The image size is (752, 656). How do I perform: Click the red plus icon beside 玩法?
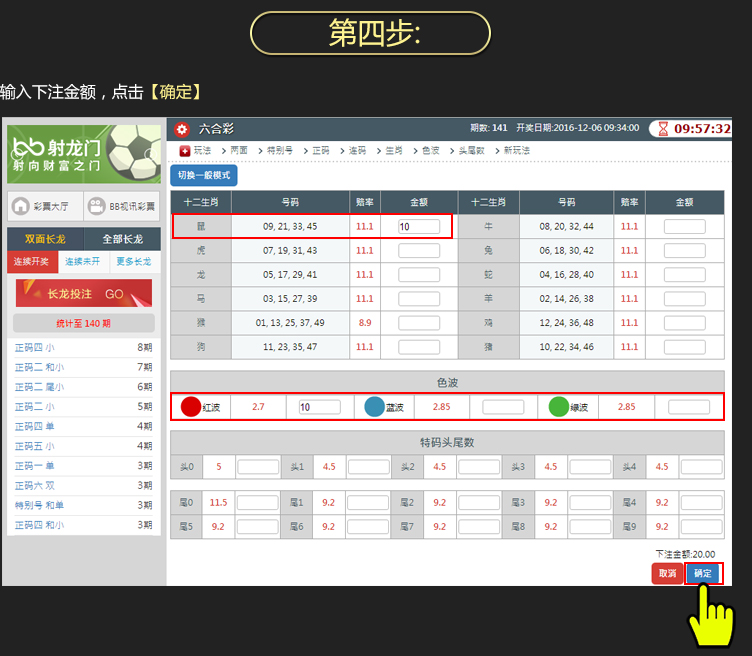(184, 150)
